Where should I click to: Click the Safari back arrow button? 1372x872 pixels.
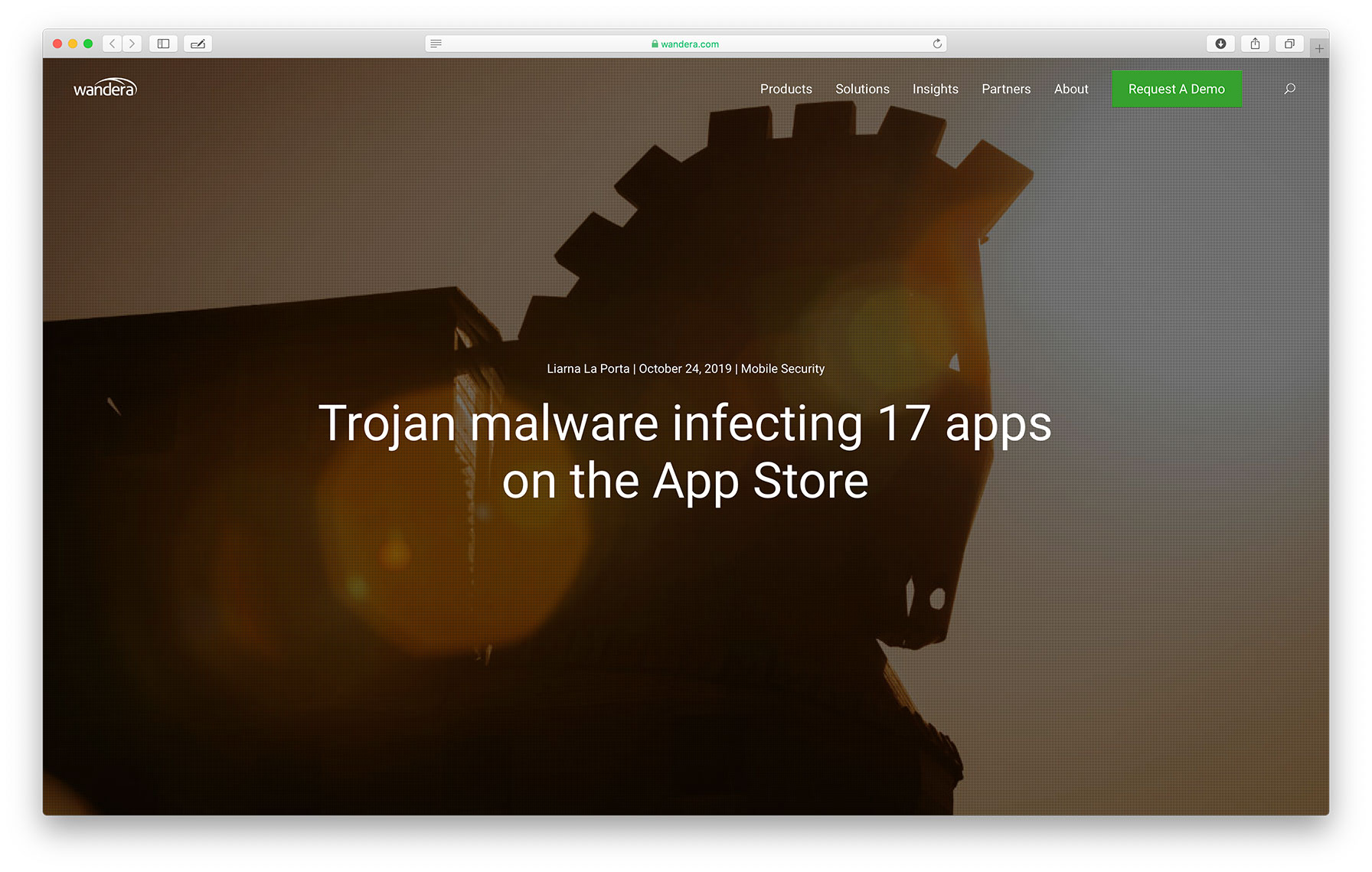pyautogui.click(x=113, y=44)
